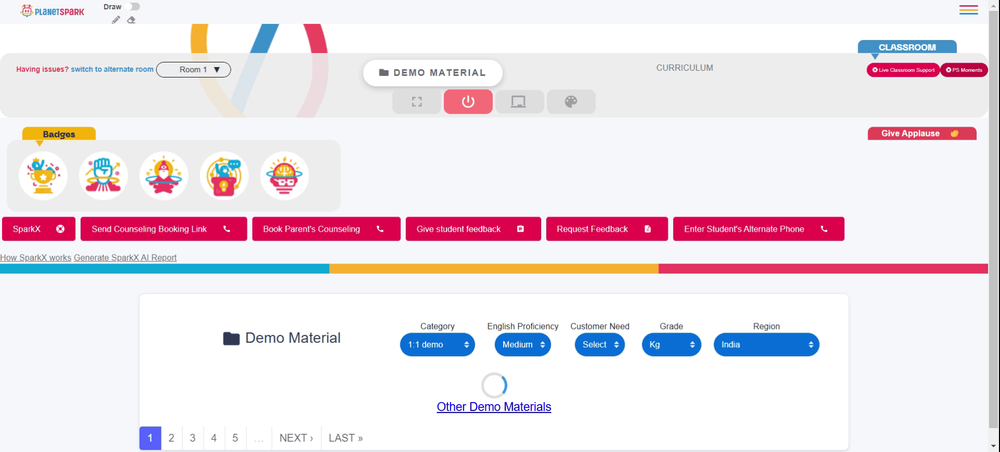Go to pagination page 4
1000x452 pixels.
(x=214, y=438)
